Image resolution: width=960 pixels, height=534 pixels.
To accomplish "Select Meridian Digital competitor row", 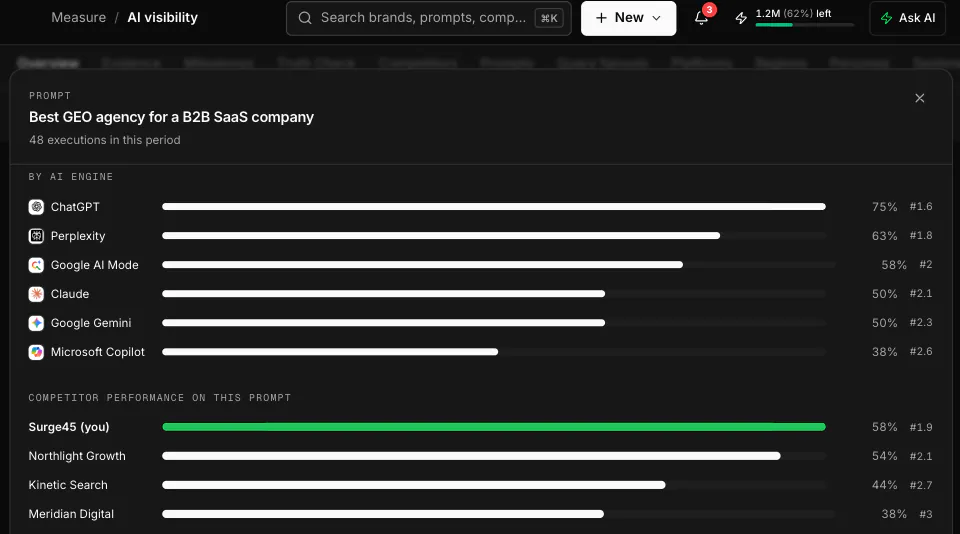I will point(71,514).
